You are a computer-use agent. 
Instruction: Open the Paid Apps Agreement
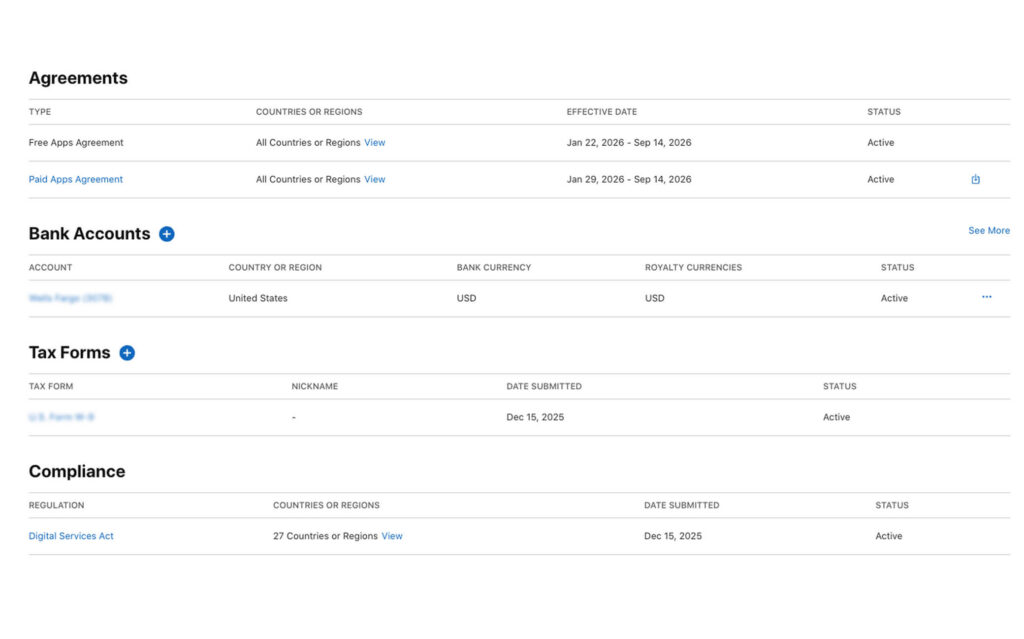(x=76, y=179)
